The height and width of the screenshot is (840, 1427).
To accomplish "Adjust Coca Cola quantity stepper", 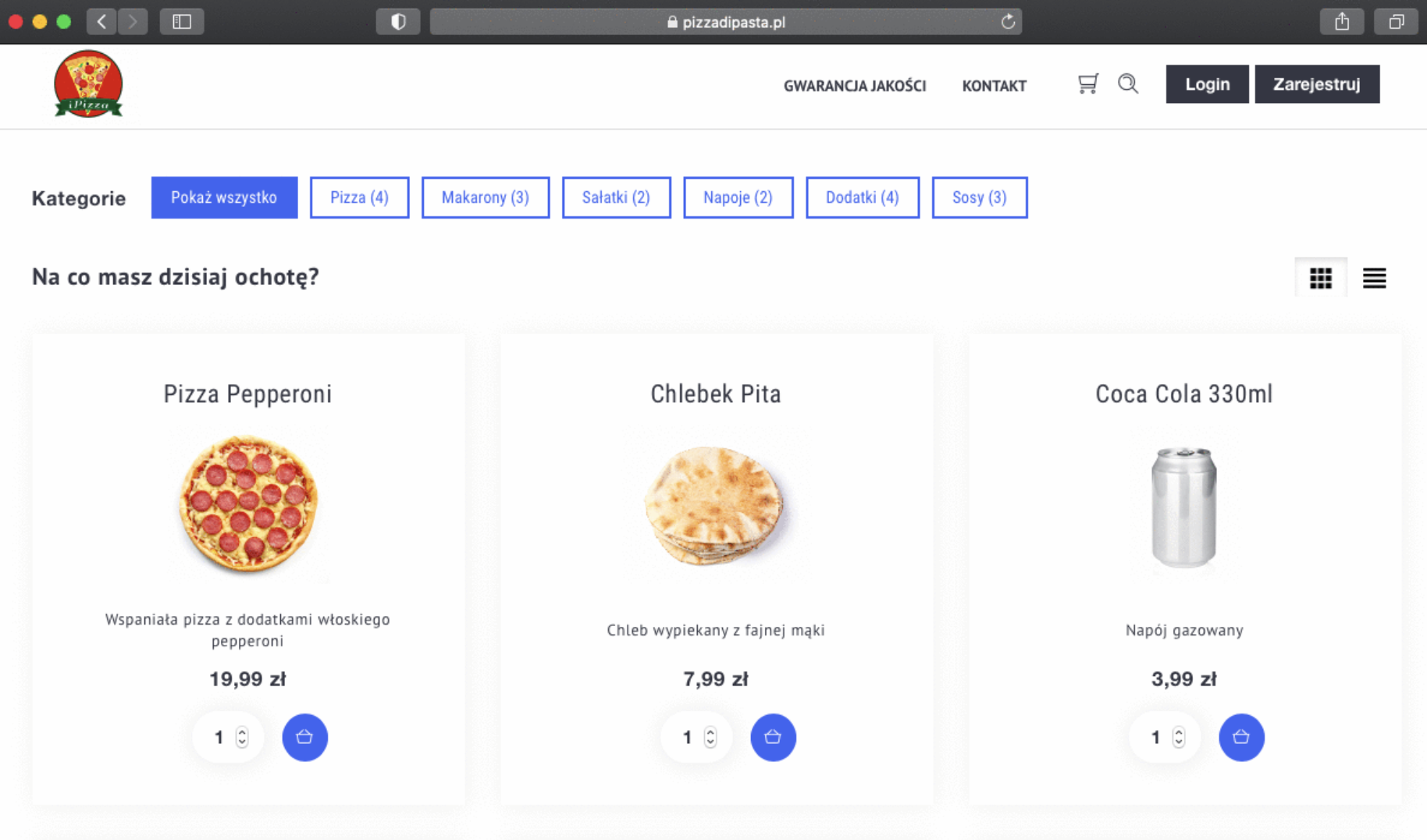I will pos(1179,737).
